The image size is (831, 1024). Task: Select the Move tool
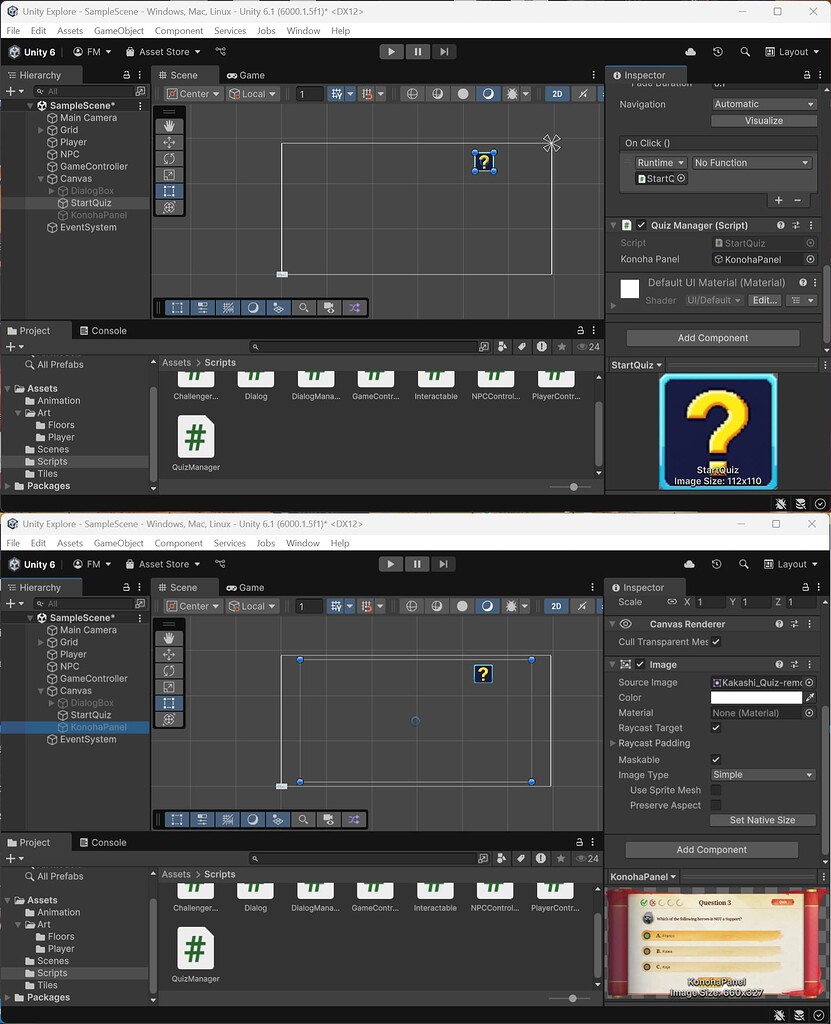pos(168,143)
